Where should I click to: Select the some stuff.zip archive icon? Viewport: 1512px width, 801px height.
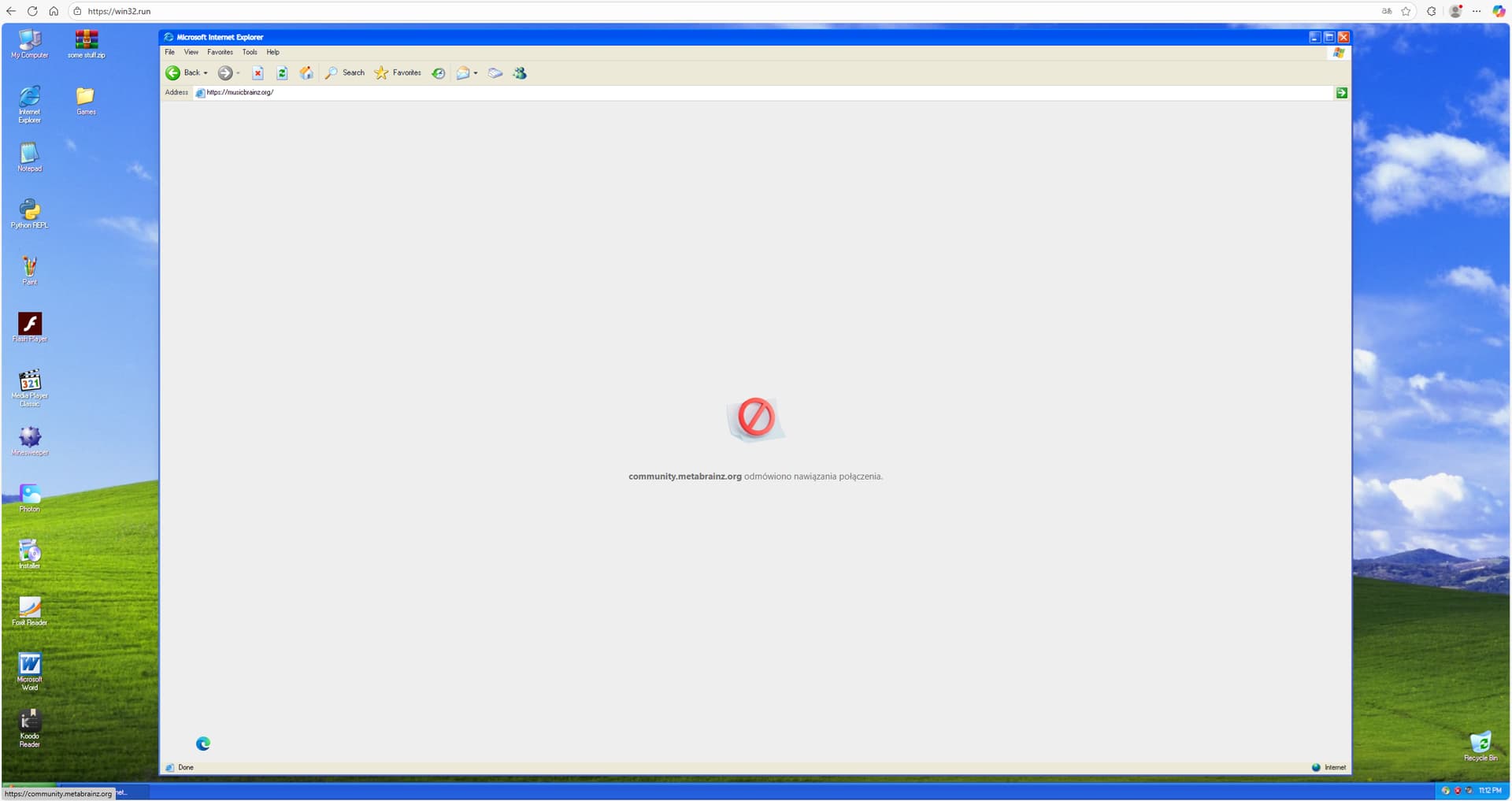point(87,44)
